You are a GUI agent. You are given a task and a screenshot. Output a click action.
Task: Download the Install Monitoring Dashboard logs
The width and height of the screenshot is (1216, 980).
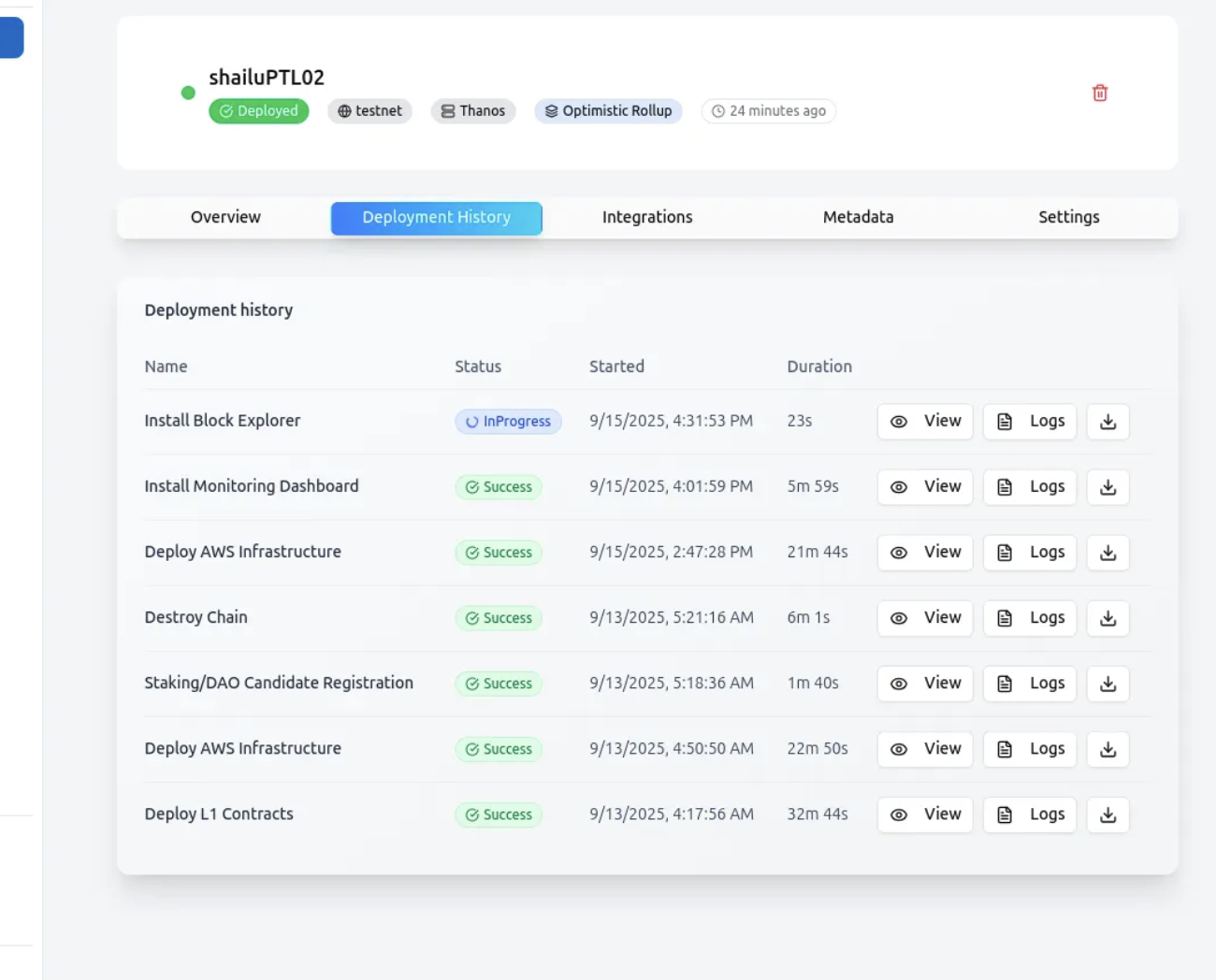pos(1107,487)
